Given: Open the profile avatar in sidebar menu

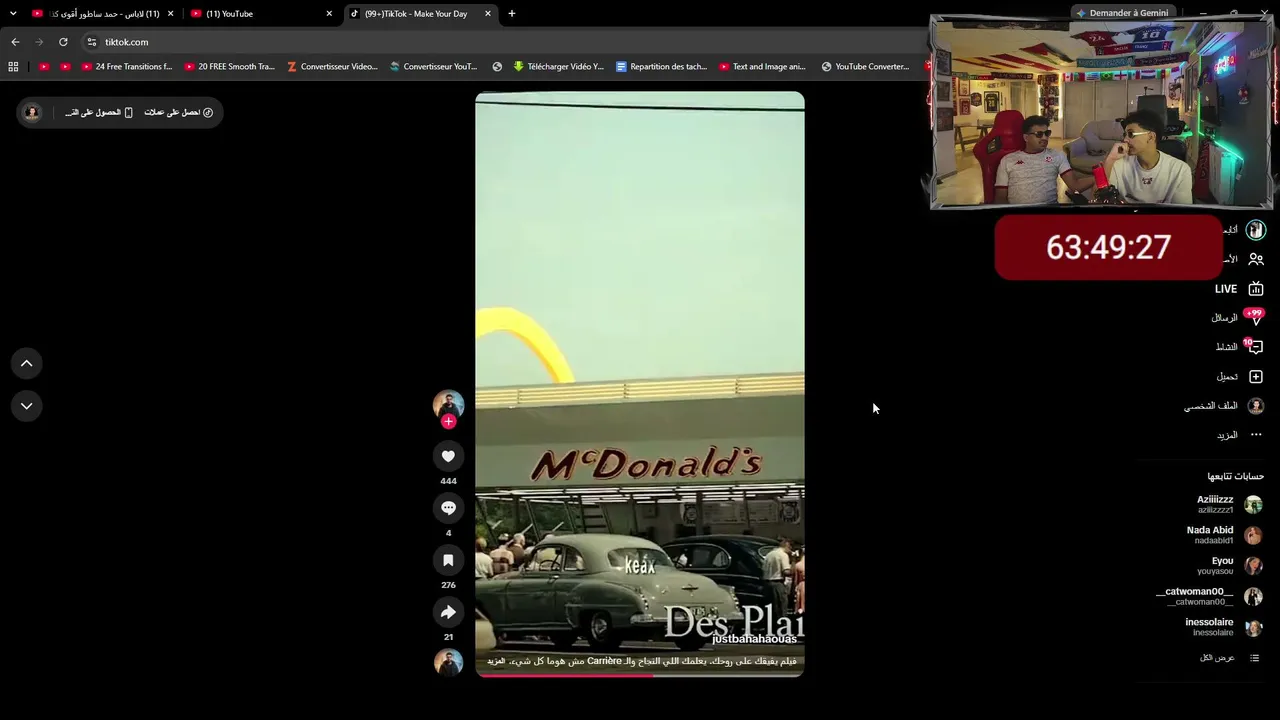Looking at the screenshot, I should pos(1256,406).
